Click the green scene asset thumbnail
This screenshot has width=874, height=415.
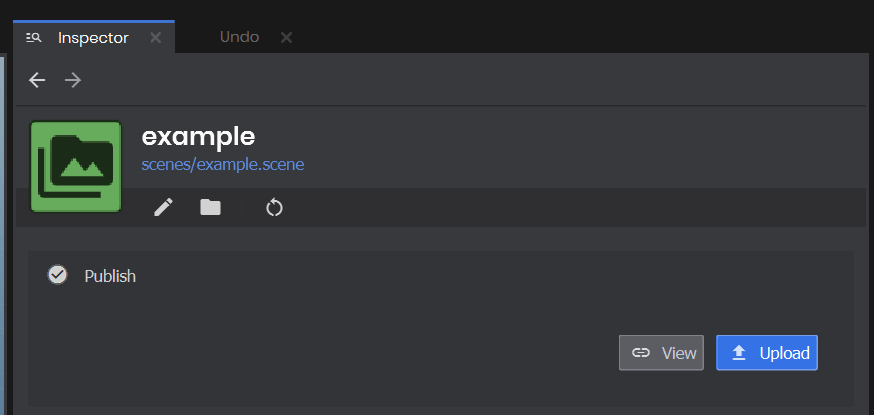pyautogui.click(x=76, y=166)
